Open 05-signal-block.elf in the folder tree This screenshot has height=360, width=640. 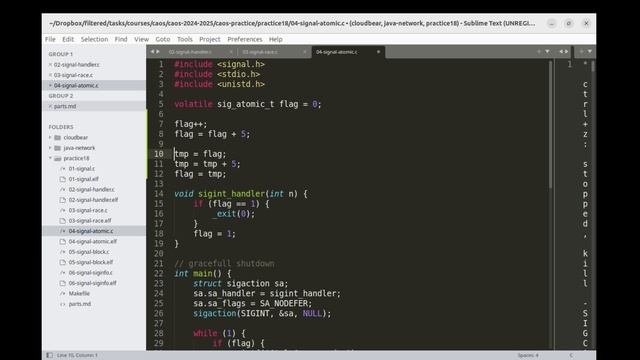pos(91,262)
